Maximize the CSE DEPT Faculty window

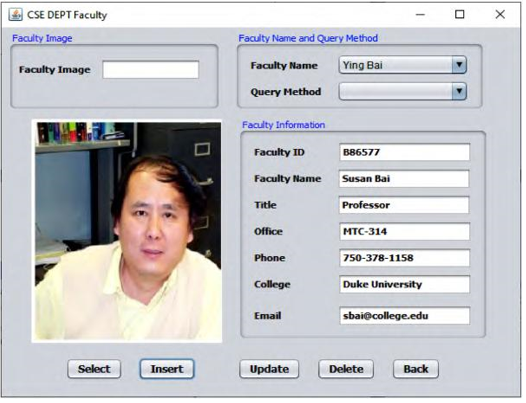(460, 14)
